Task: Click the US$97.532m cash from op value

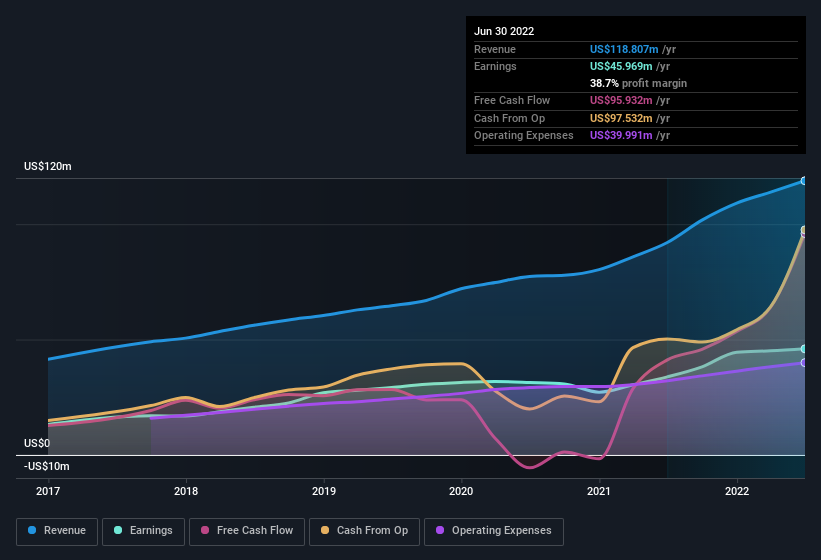Action: click(x=621, y=118)
